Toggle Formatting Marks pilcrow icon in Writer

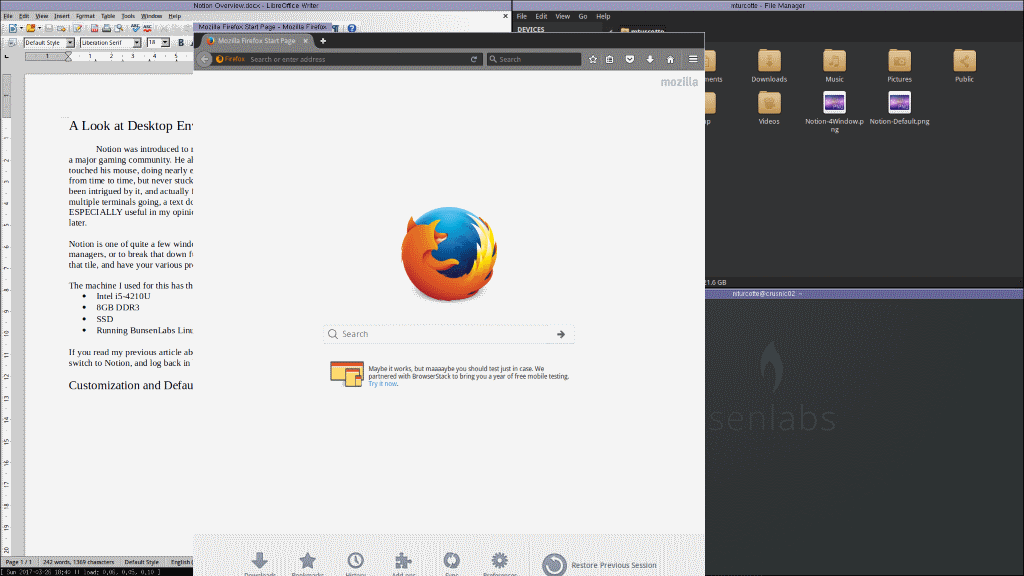click(336, 28)
